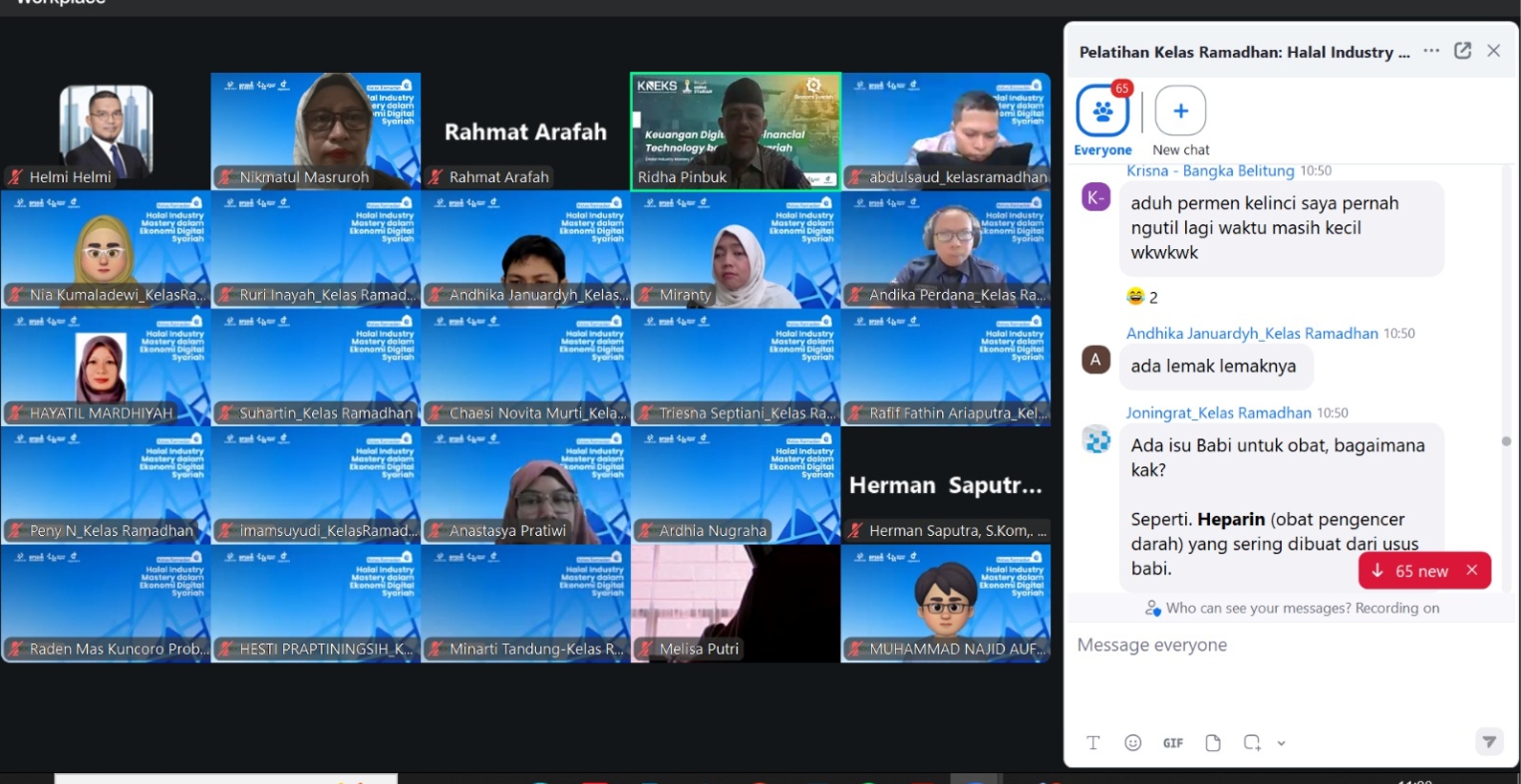Click the chat panel scrollbar handle
This screenshot has height=784, width=1521.
click(x=1506, y=441)
